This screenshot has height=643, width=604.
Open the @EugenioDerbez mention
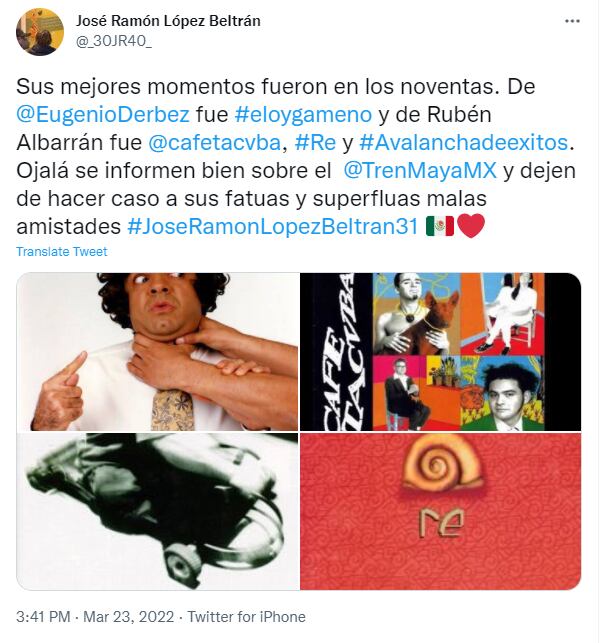103,114
